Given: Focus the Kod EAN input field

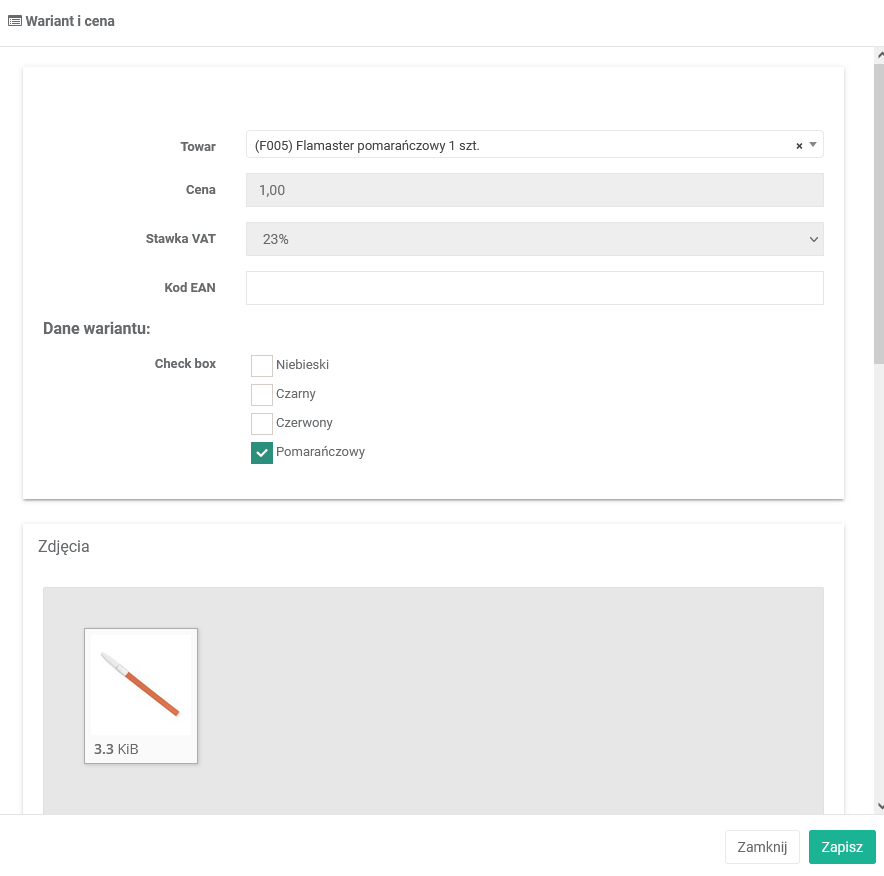Looking at the screenshot, I should click(x=534, y=288).
